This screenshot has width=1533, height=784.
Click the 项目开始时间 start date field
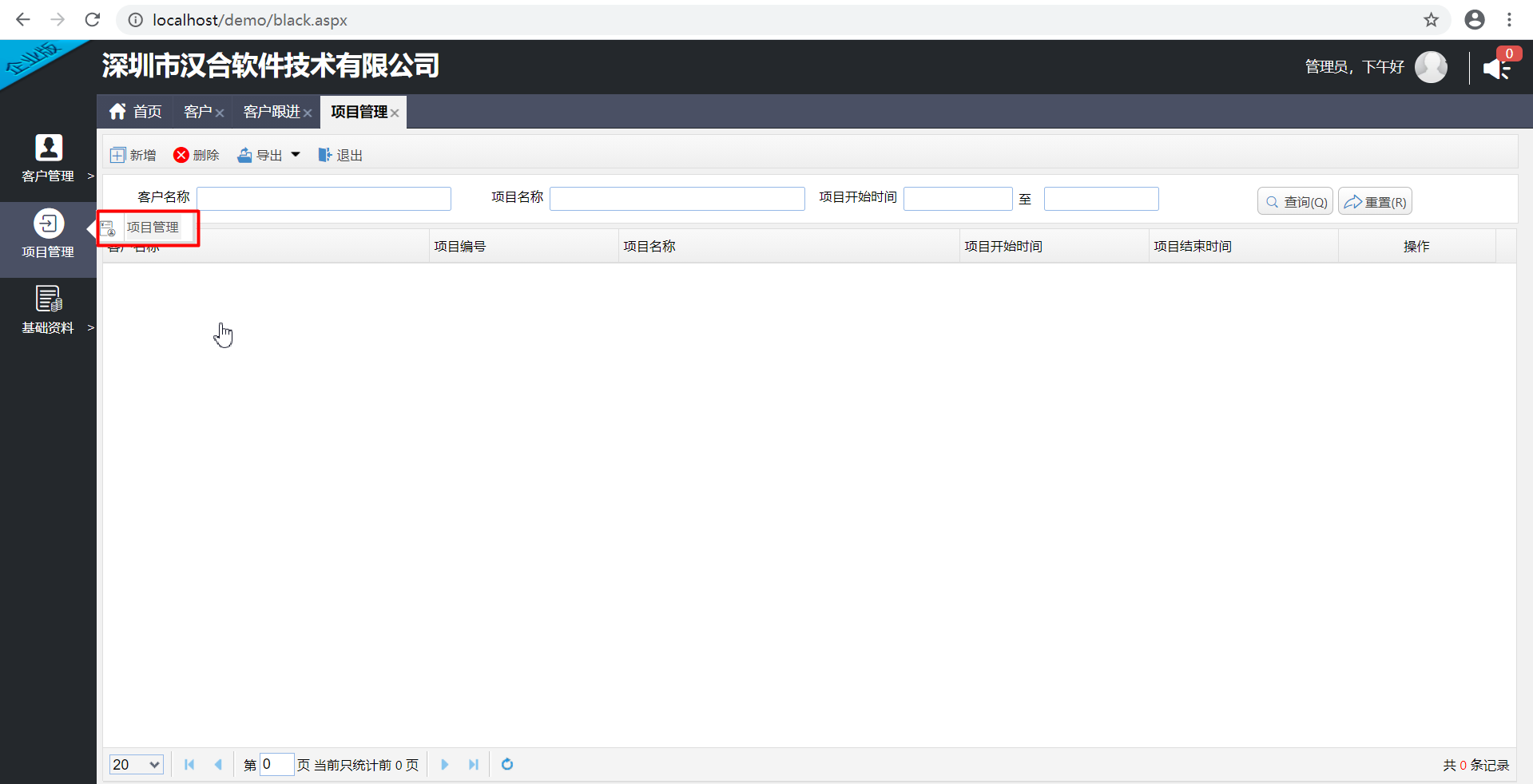point(957,199)
